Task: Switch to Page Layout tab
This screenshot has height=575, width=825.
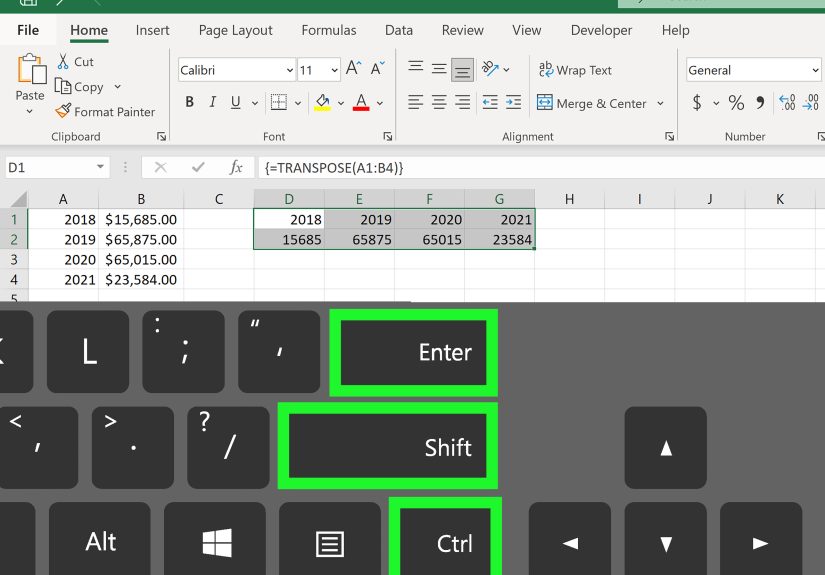Action: [x=235, y=30]
